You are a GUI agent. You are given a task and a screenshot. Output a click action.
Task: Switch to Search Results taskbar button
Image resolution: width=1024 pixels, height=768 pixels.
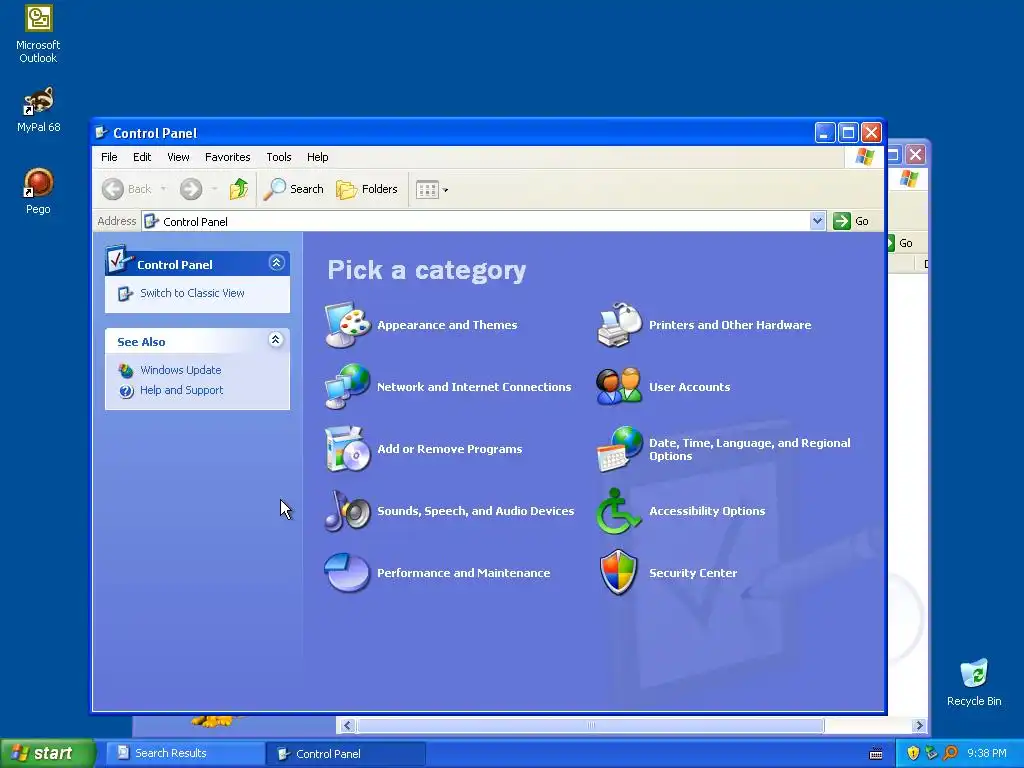184,753
